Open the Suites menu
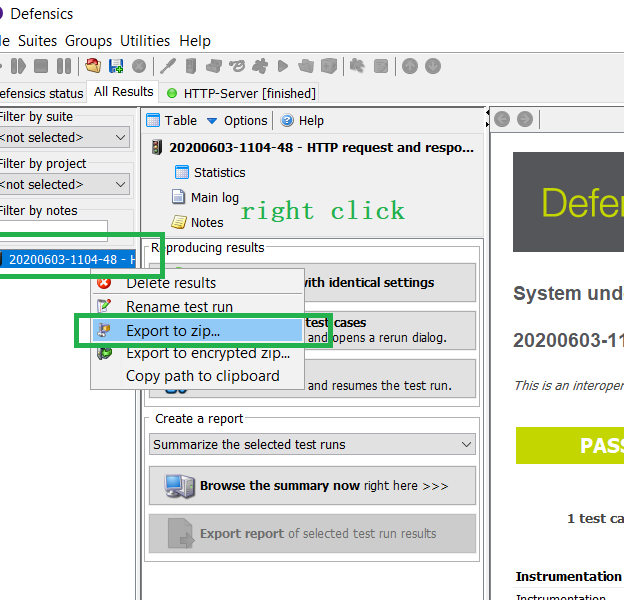Screen dimensions: 624x600 [x=37, y=41]
